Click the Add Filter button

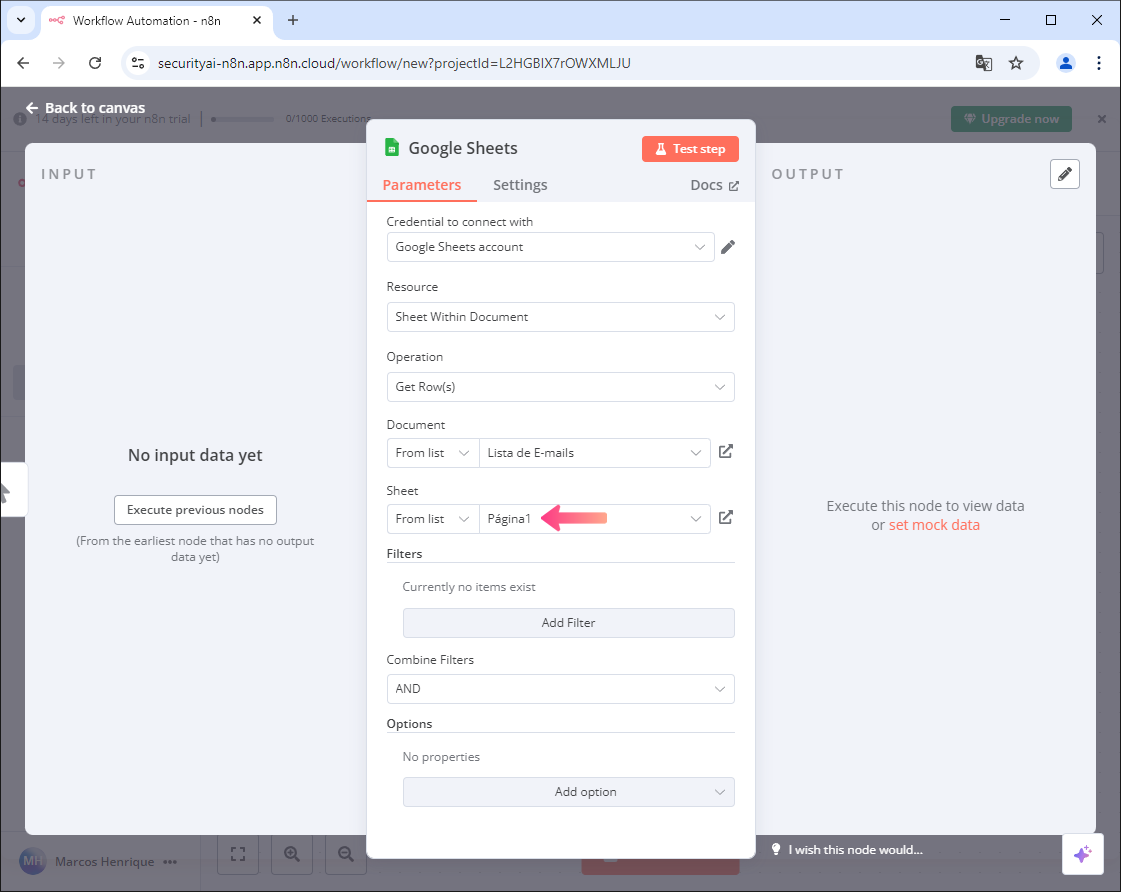coord(568,623)
